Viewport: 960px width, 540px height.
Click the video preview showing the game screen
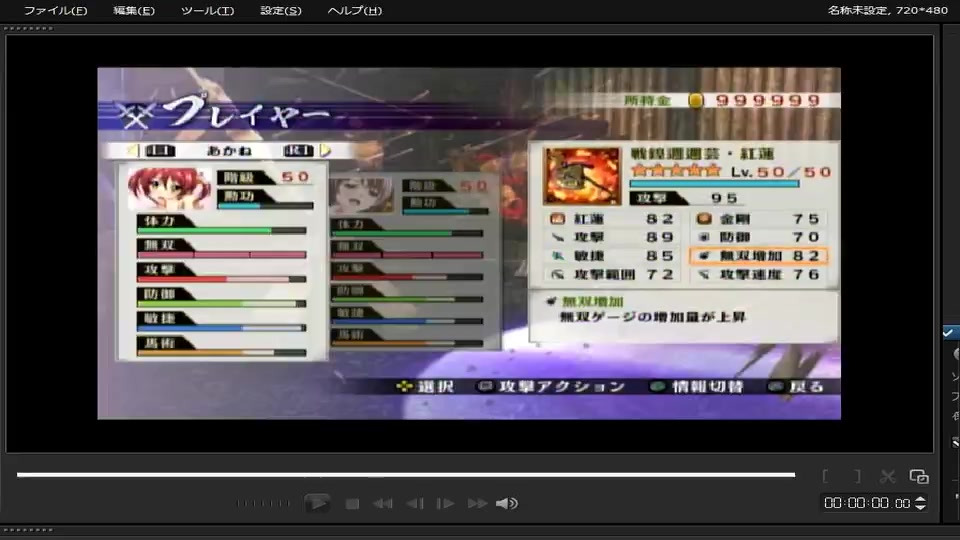tap(469, 243)
